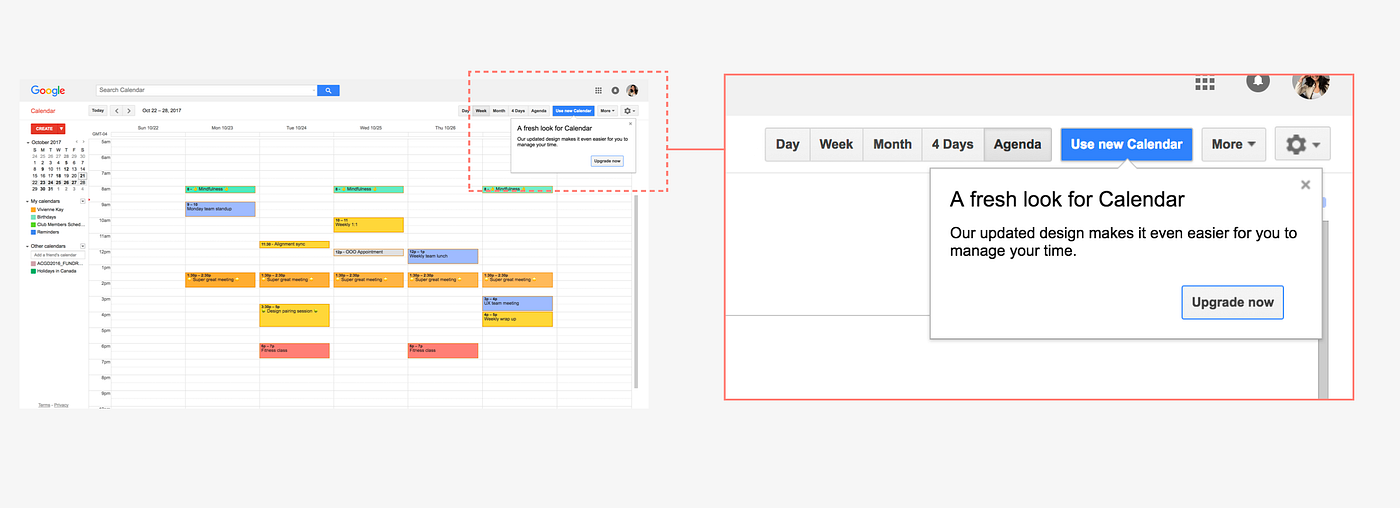Click Use new Calendar in small screenshot
1400x508 pixels.
pos(573,111)
